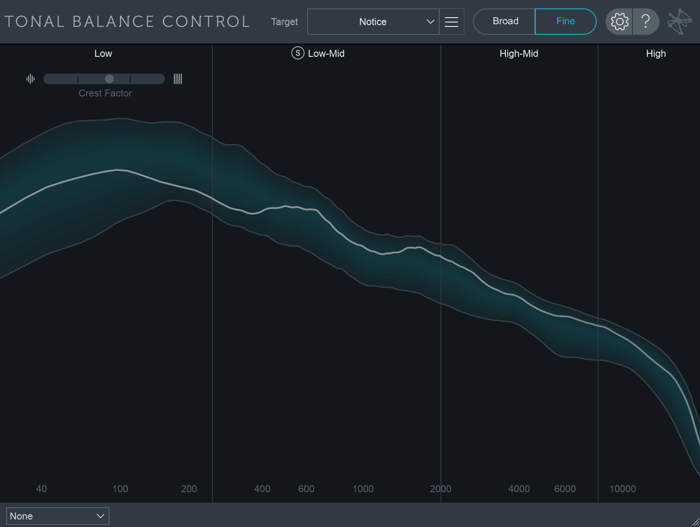
Task: Click the 100 Hz frequency label
Action: click(120, 489)
